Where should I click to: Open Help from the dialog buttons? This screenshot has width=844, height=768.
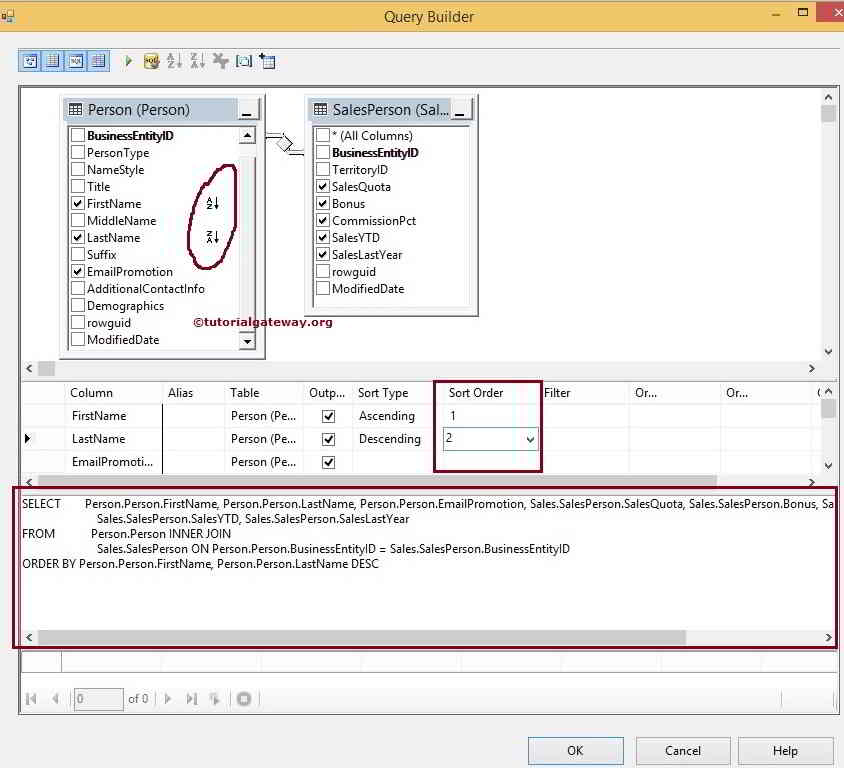tap(785, 750)
